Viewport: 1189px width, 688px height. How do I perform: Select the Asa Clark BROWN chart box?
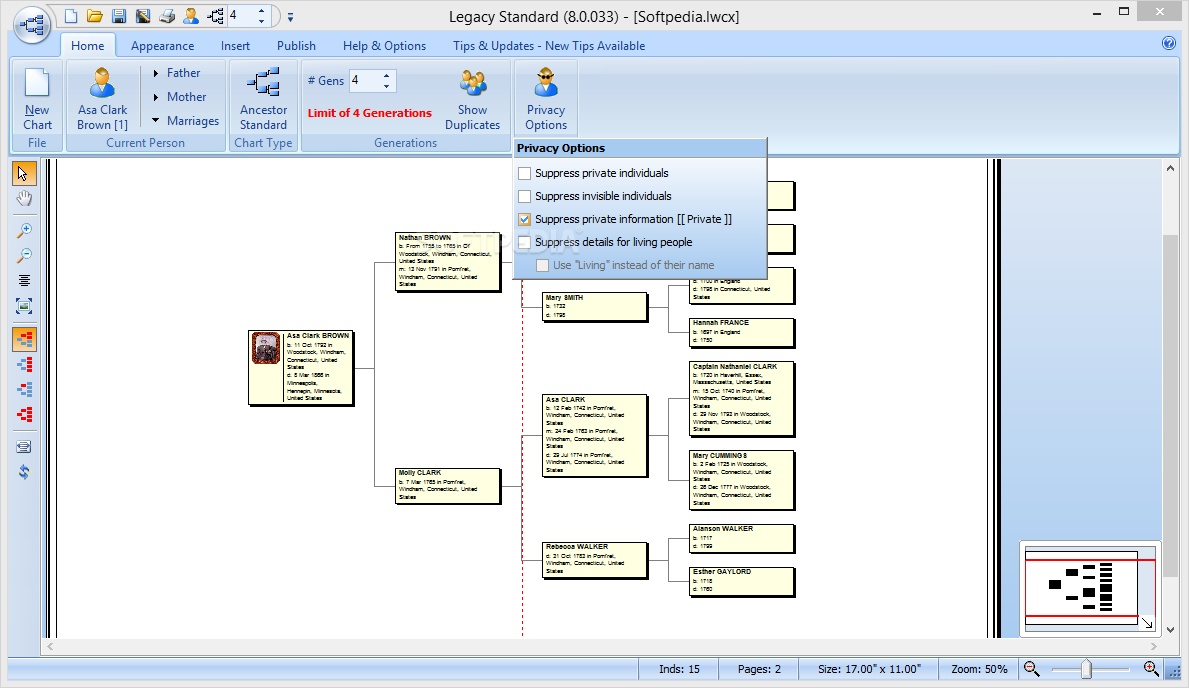click(x=301, y=368)
